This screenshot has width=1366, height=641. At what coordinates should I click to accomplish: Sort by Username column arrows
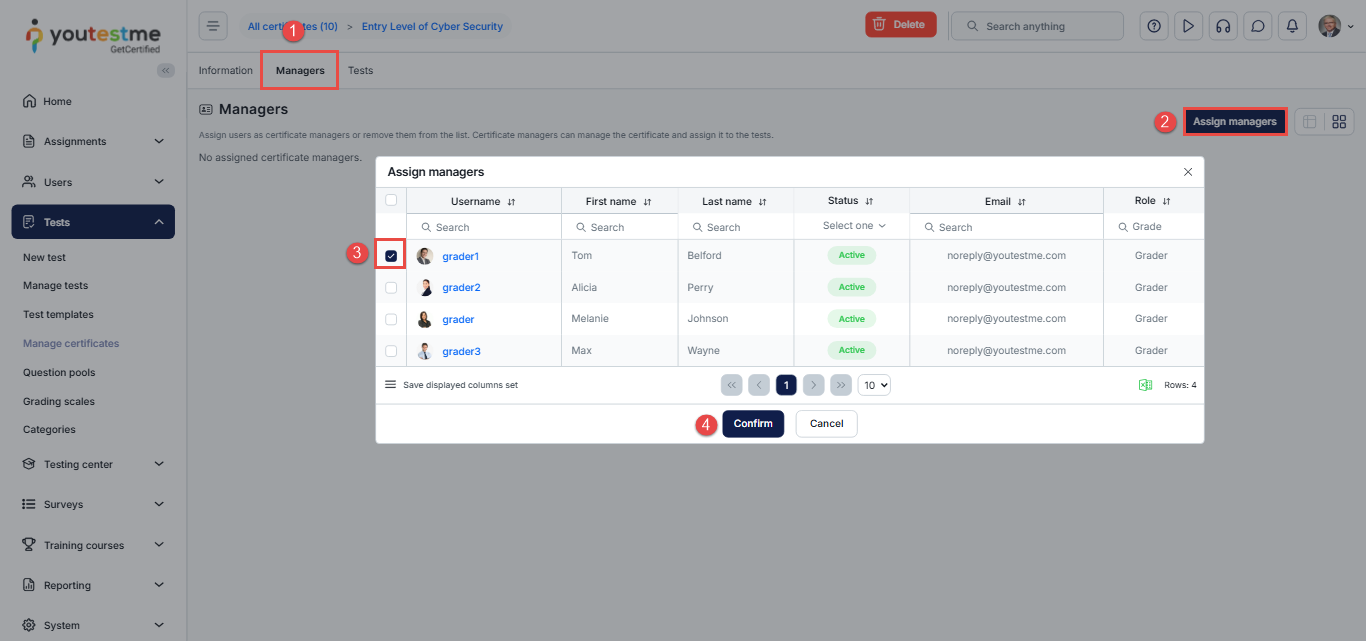tap(511, 202)
